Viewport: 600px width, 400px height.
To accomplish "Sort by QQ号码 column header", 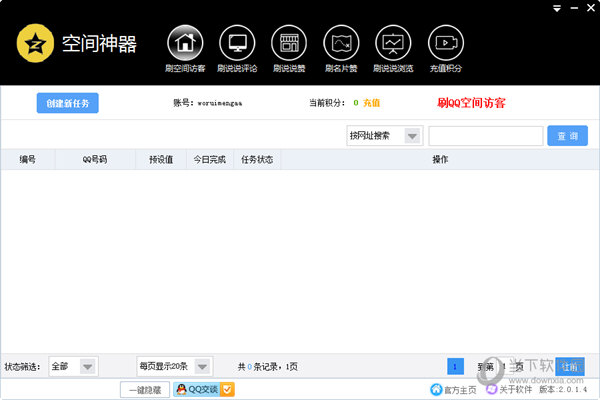I will 95,159.
